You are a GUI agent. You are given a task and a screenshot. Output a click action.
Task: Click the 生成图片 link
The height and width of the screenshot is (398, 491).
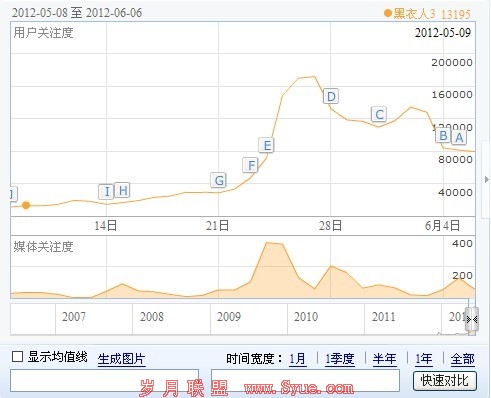pyautogui.click(x=121, y=359)
